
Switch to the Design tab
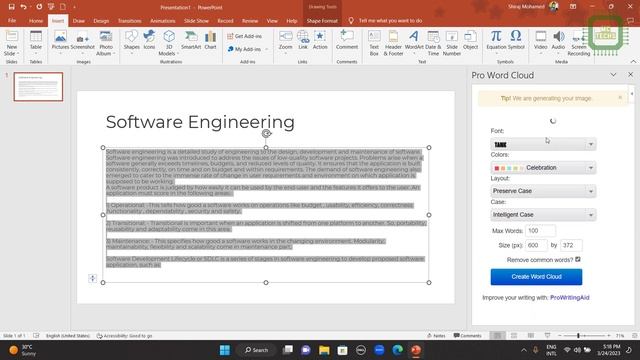pos(101,21)
